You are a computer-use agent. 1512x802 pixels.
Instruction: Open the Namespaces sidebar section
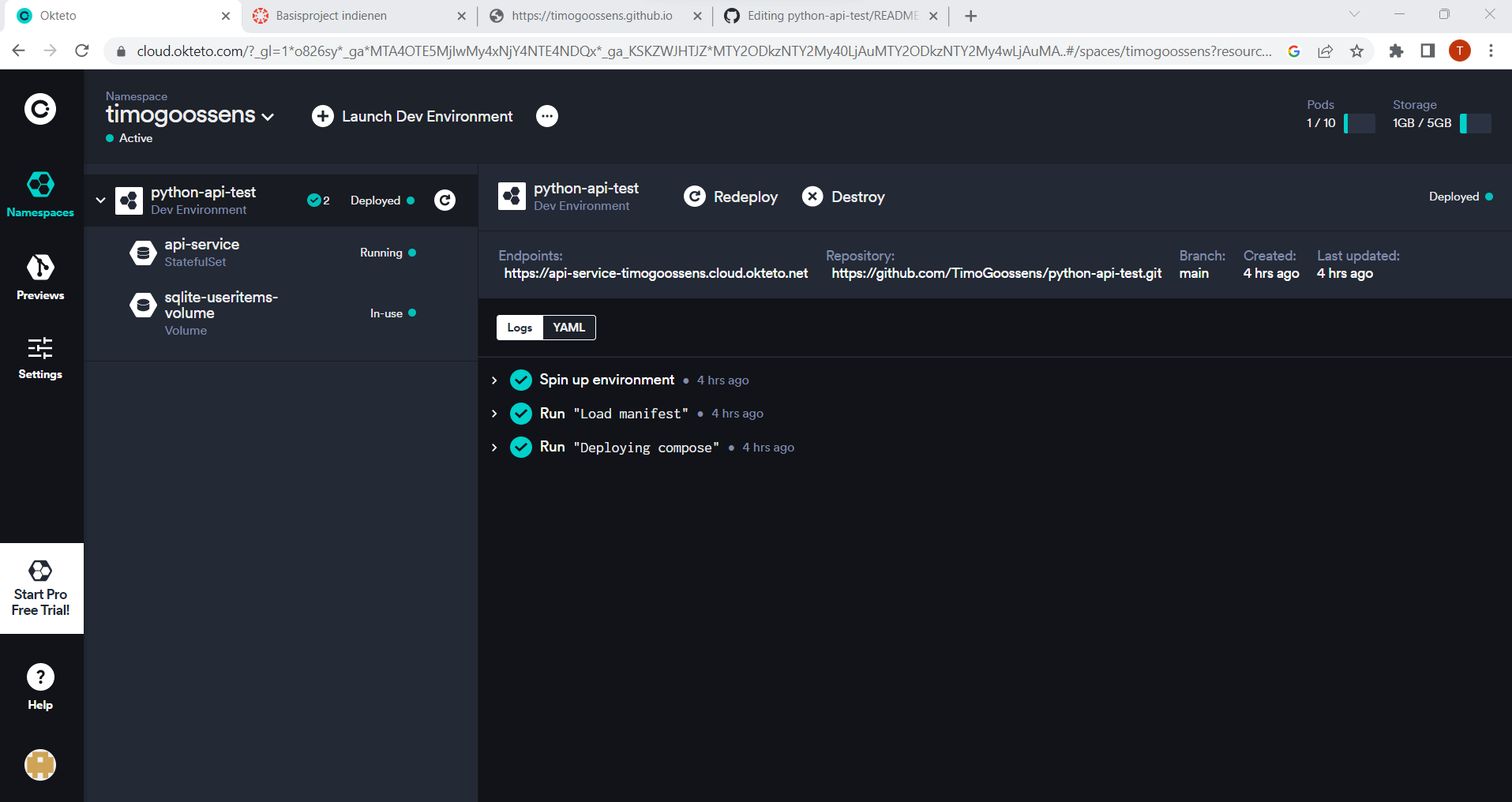tap(40, 194)
